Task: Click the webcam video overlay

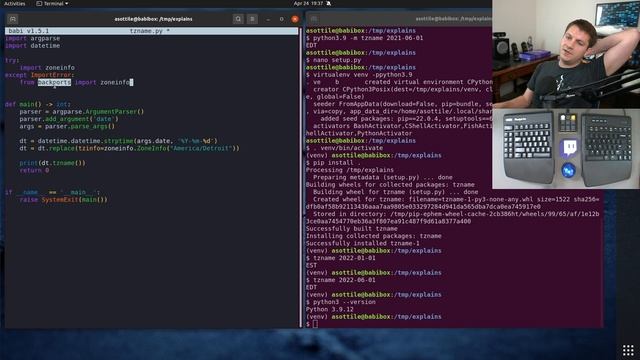Action: tap(566, 54)
